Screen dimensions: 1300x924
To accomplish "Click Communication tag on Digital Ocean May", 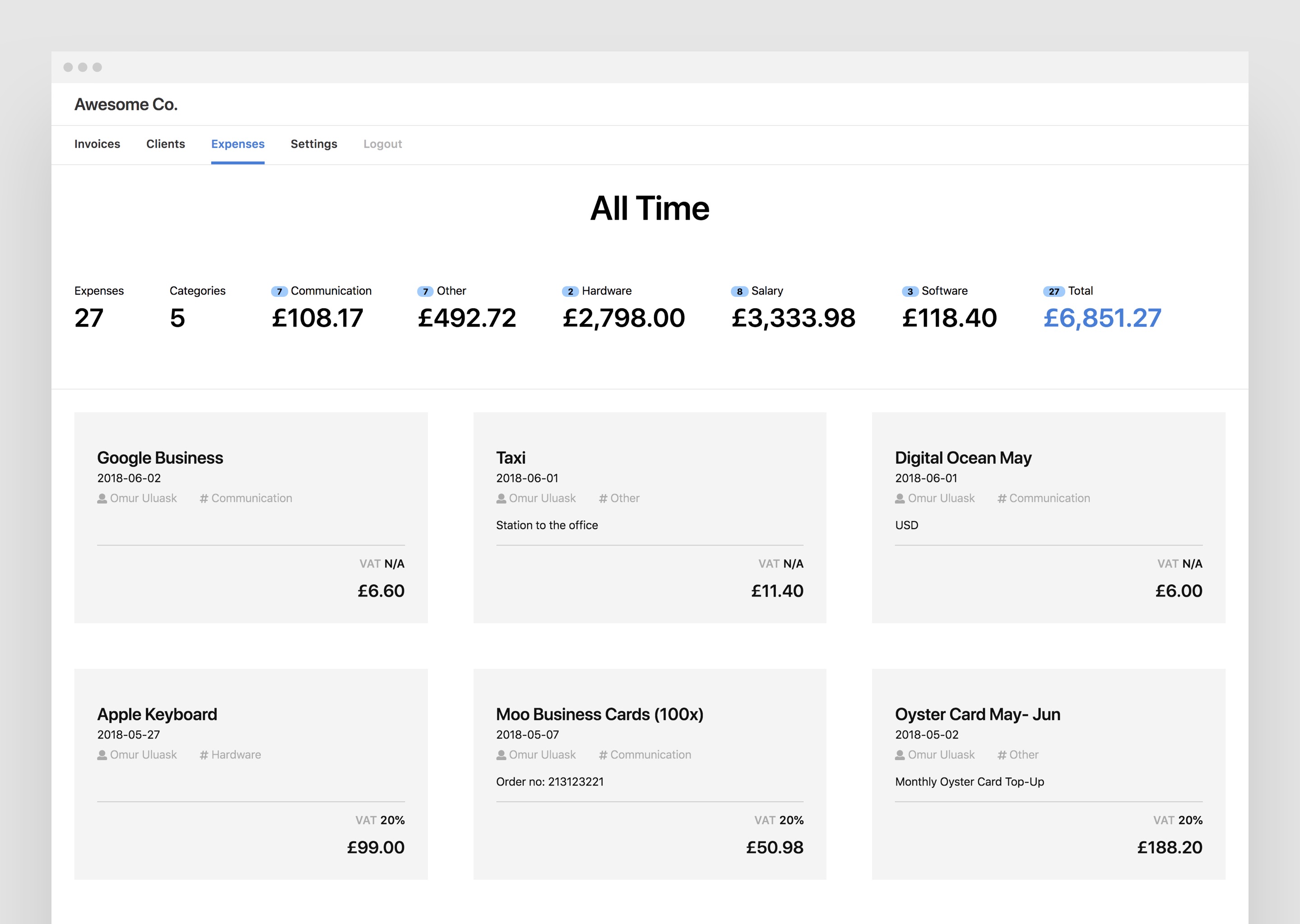I will 1049,499.
